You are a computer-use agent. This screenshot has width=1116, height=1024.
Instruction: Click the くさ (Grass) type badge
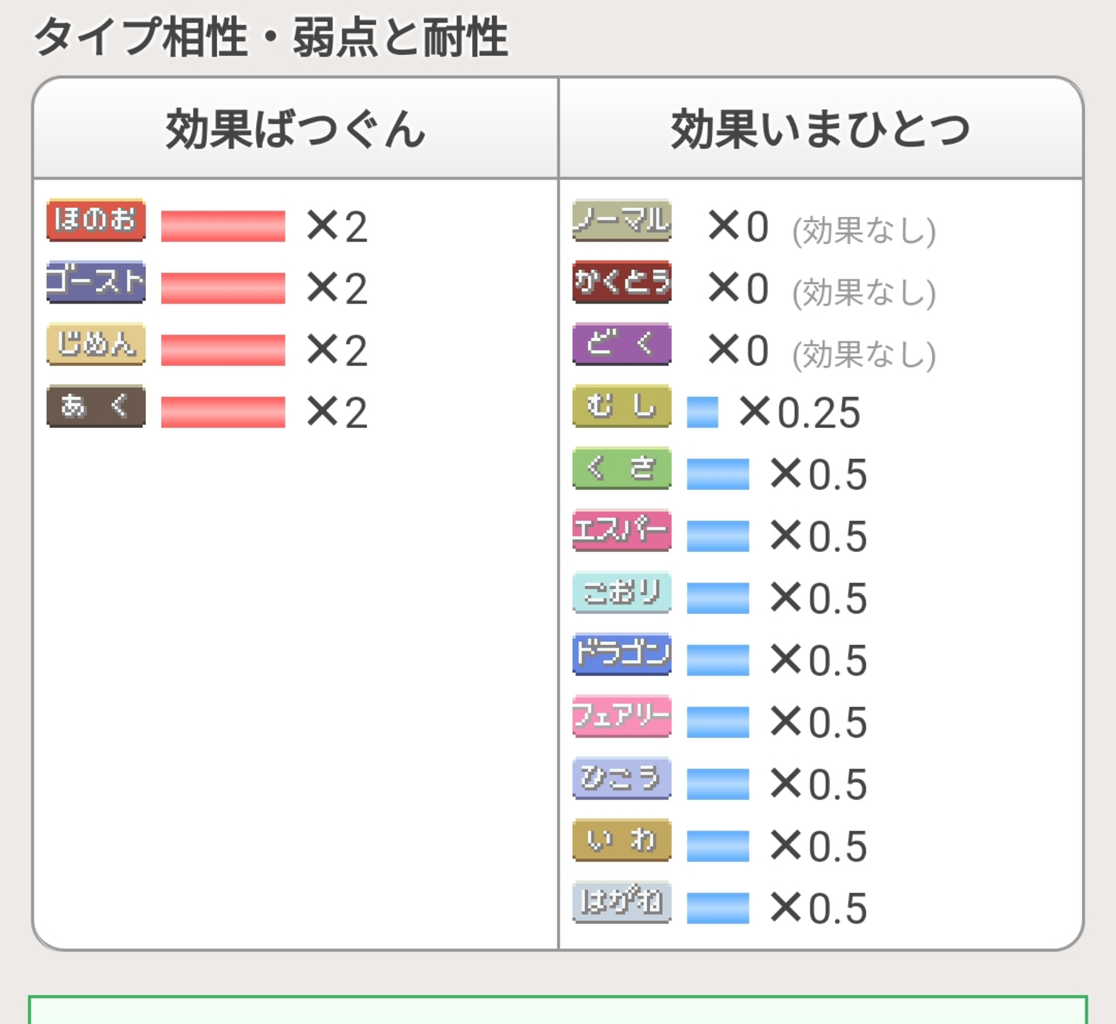621,468
